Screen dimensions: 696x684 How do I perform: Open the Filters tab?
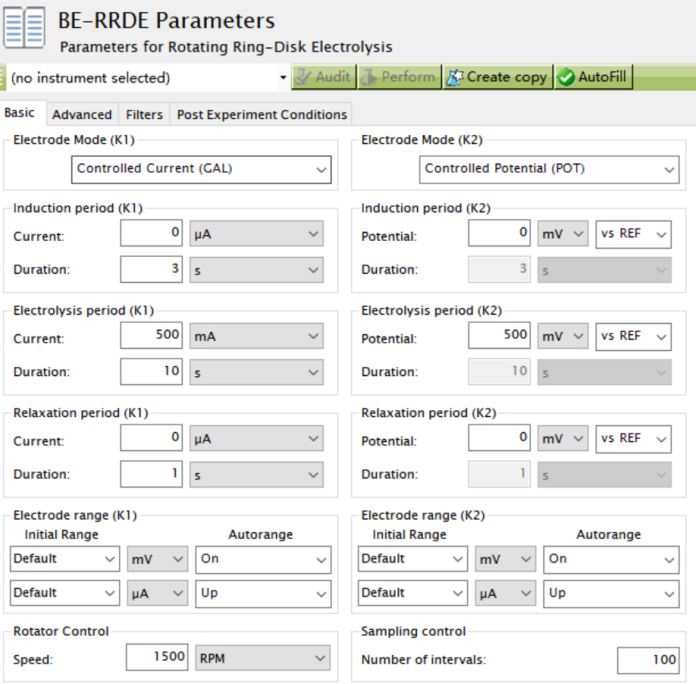(x=144, y=115)
